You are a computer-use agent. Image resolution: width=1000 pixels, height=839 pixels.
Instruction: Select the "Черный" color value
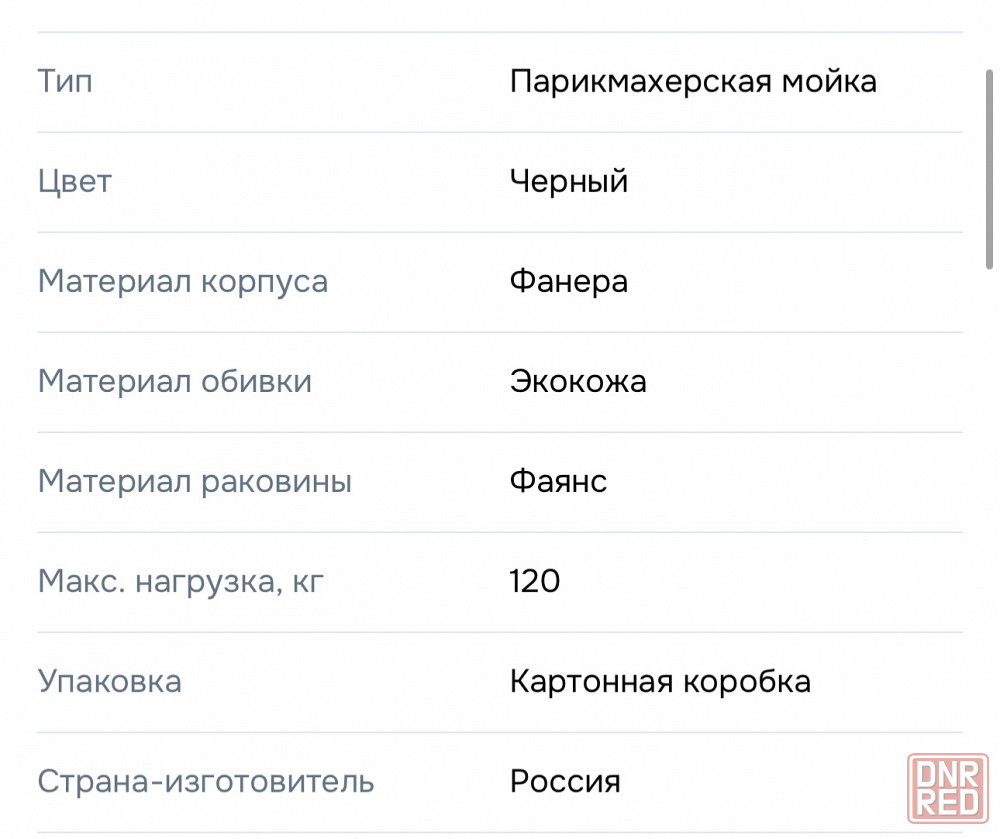(x=569, y=181)
